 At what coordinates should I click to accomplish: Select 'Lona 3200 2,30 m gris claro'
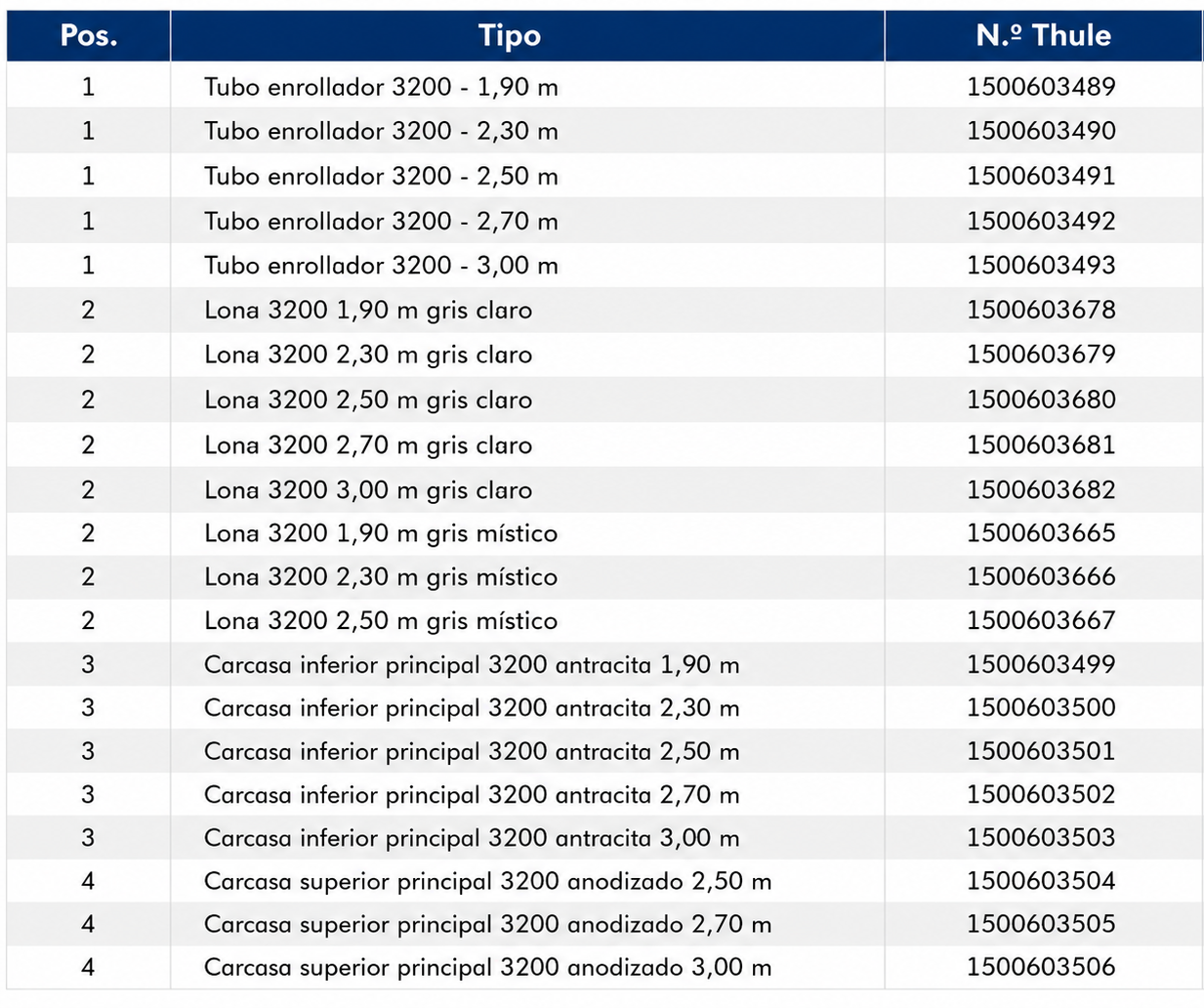[x=368, y=355]
